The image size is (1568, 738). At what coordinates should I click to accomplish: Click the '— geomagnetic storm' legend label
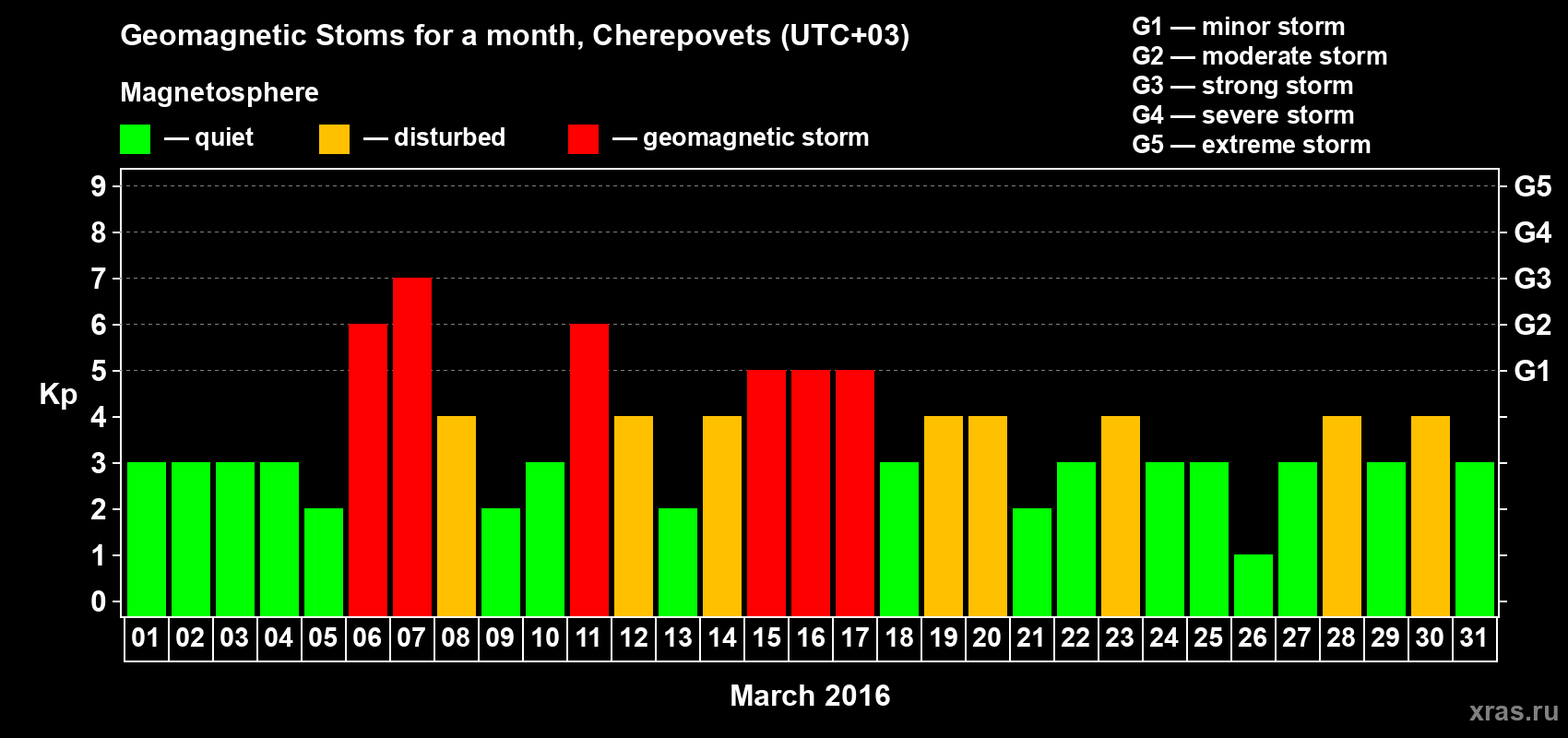(x=741, y=137)
